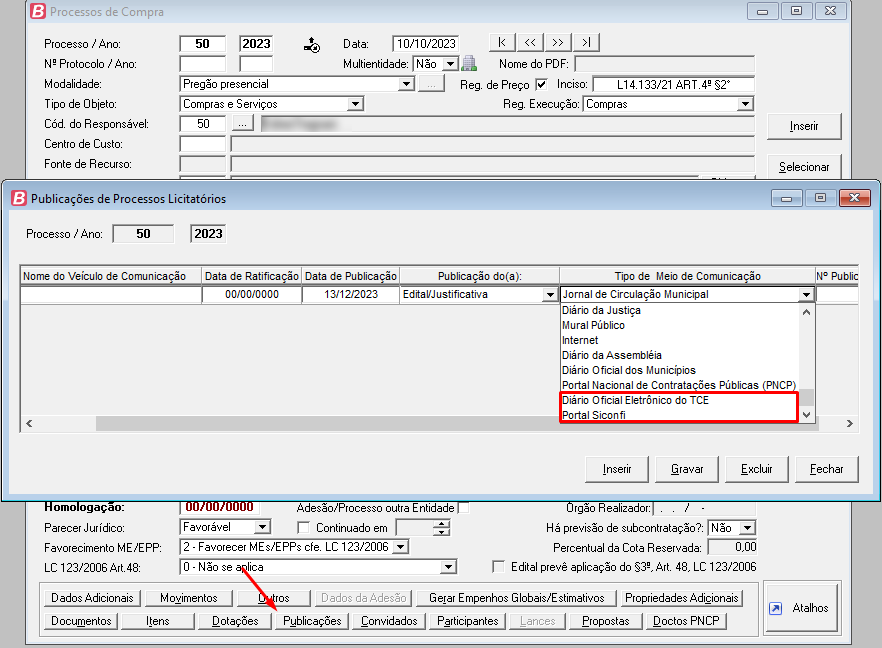Select Diário Oficial dos Municípios option
This screenshot has height=648, width=882.
click(x=629, y=370)
